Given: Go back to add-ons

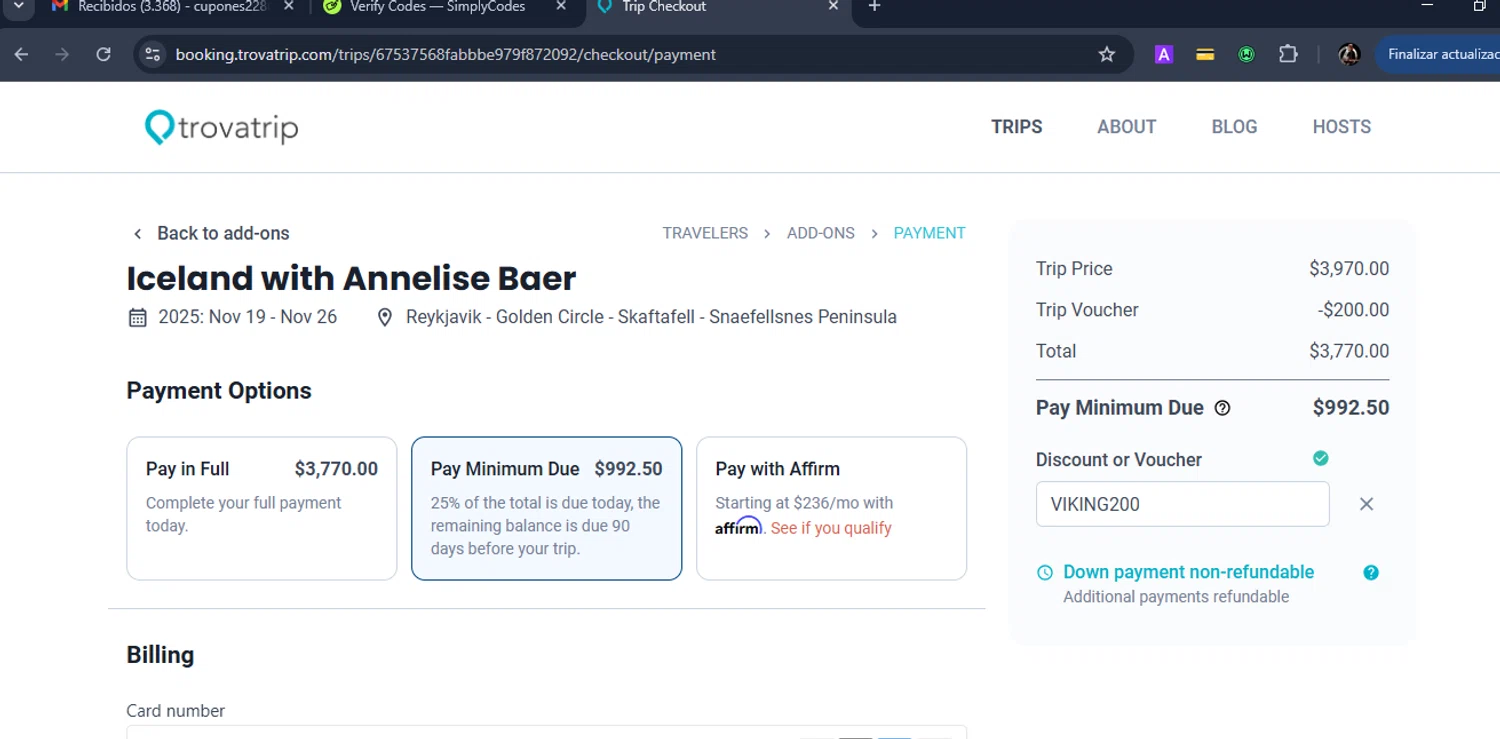Looking at the screenshot, I should point(211,233).
